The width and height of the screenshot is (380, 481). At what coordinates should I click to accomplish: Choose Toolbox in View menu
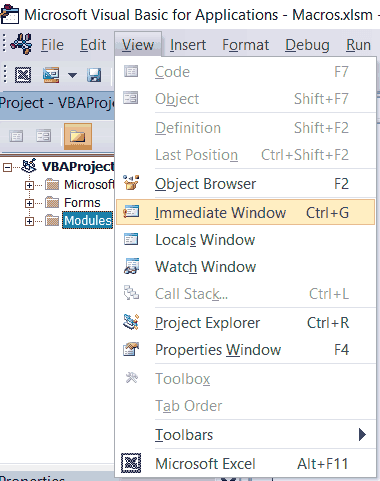pos(245,379)
